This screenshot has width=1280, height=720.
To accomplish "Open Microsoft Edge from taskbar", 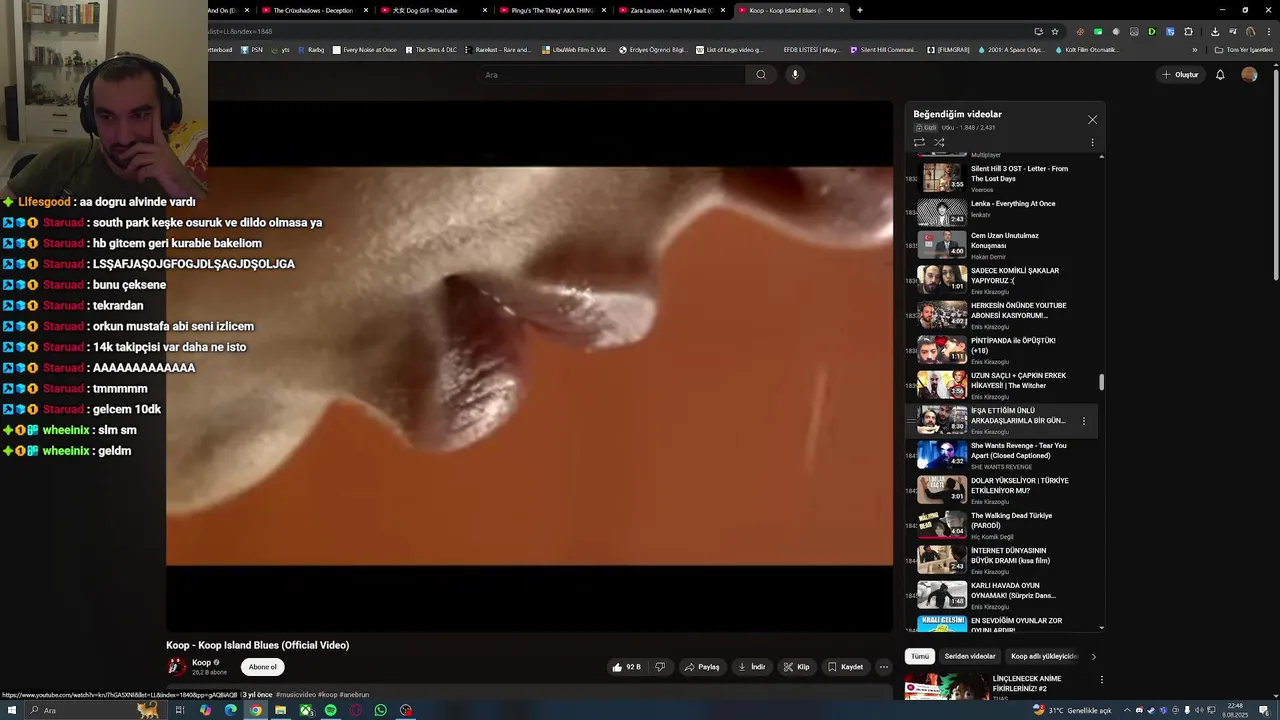I will coord(230,710).
